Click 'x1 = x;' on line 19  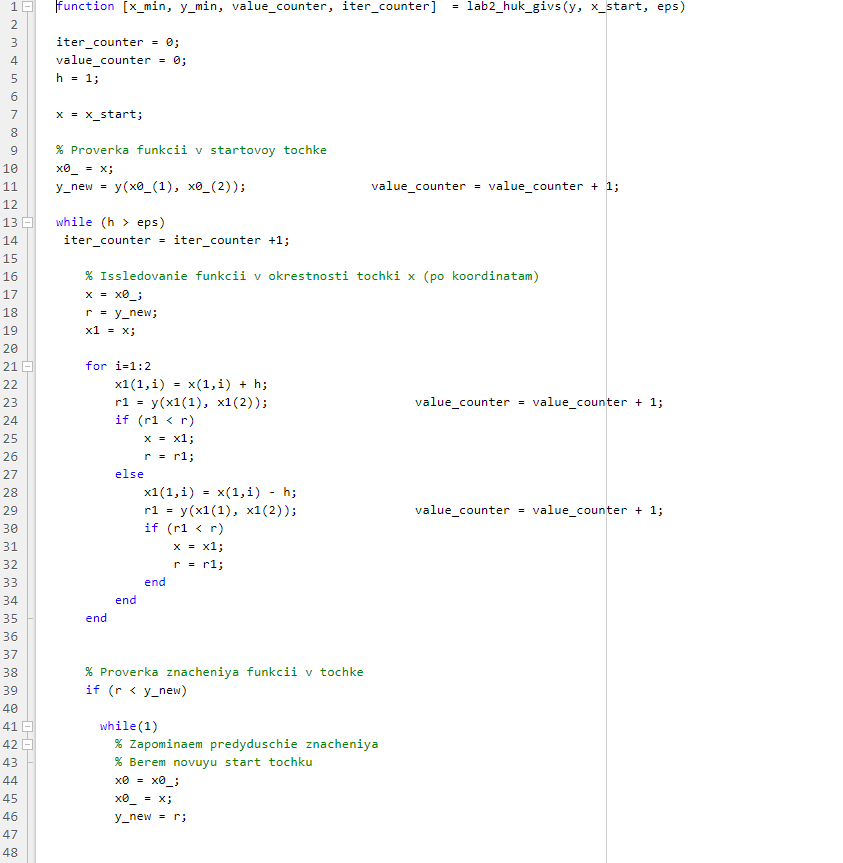coord(110,330)
